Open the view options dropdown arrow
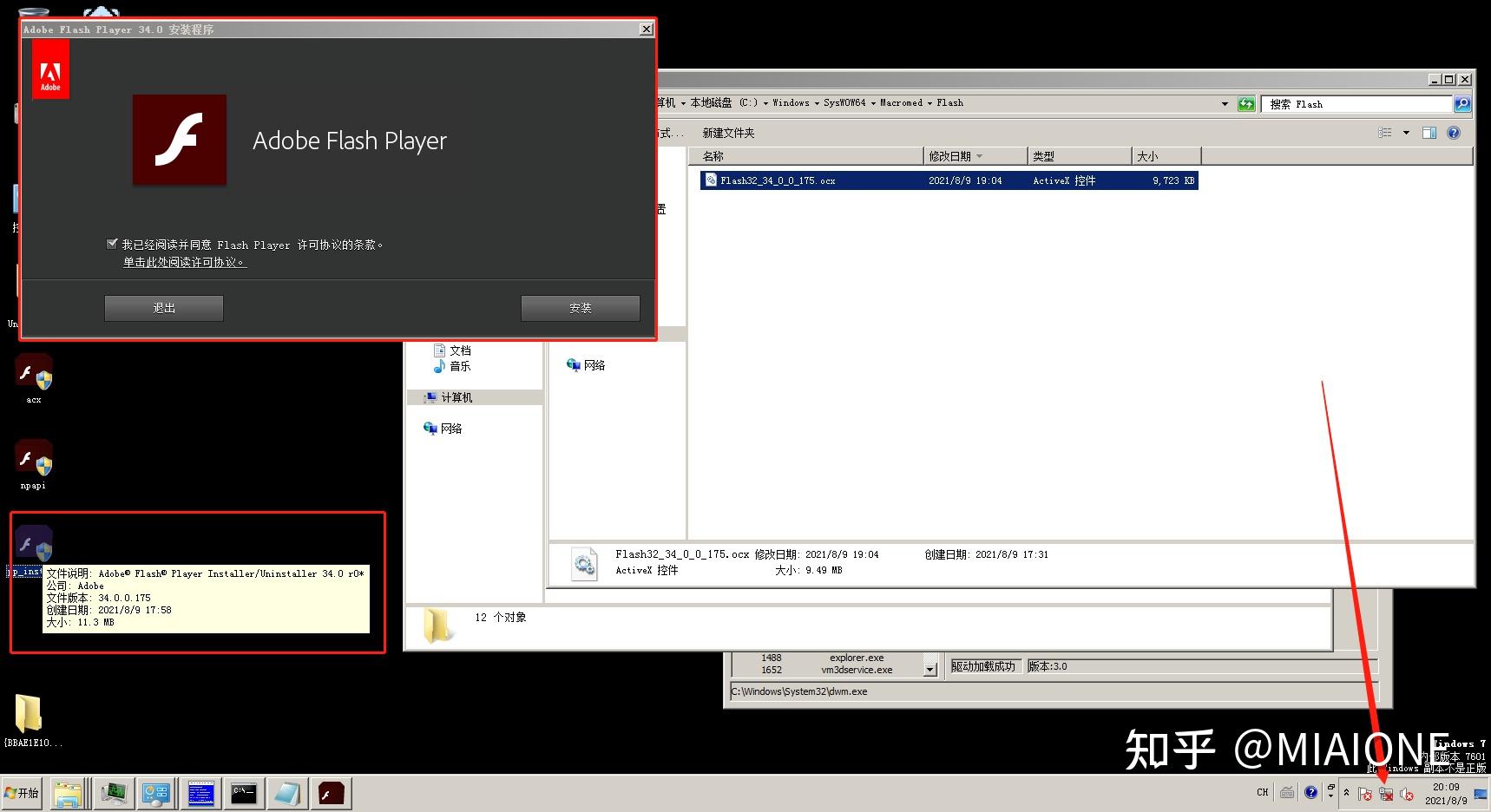The width and height of the screenshot is (1491, 812). [x=1406, y=133]
